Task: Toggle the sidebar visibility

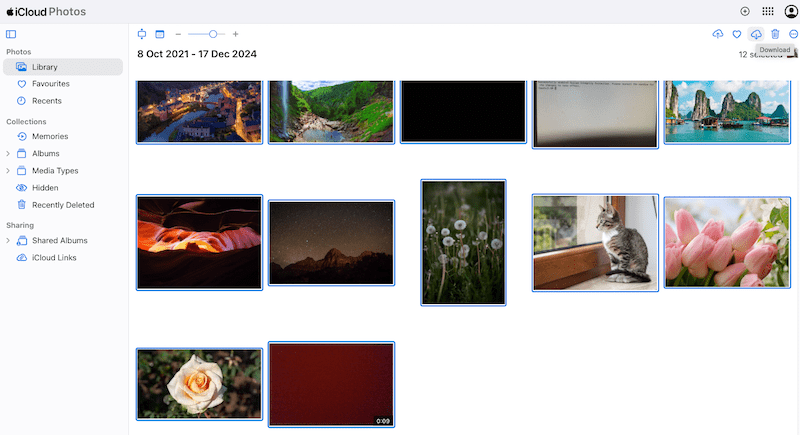Action: pyautogui.click(x=11, y=34)
